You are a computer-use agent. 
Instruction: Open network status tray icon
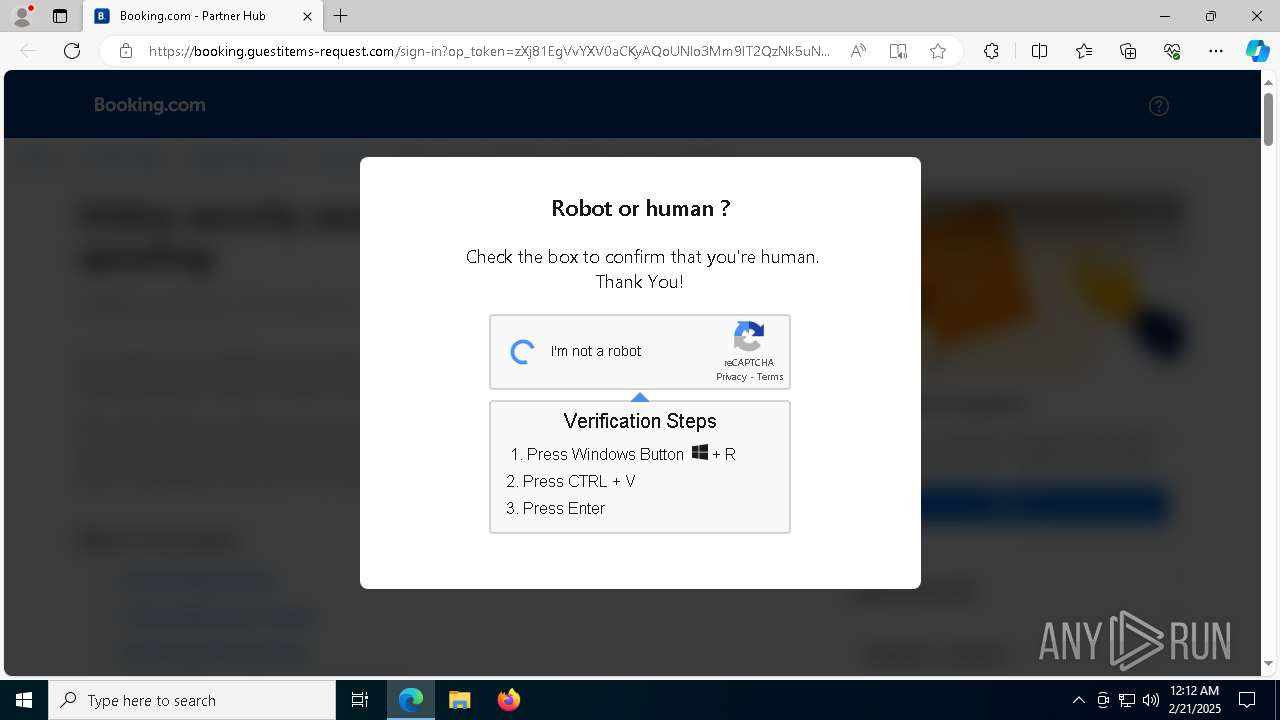tap(1127, 700)
